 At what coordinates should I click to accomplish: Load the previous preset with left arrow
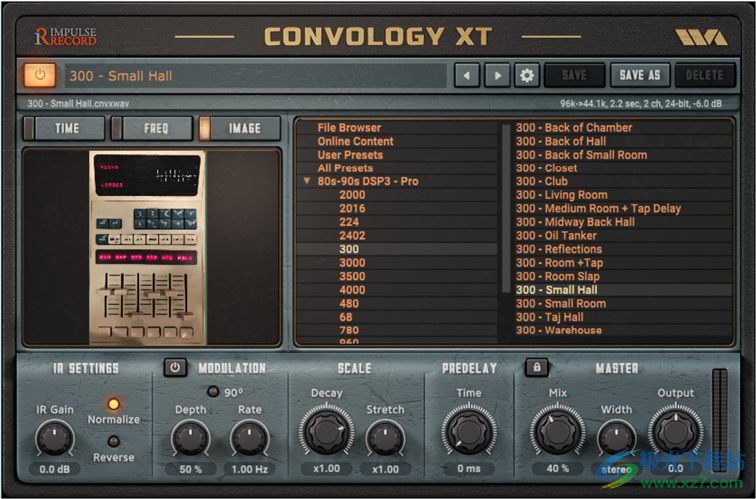click(x=466, y=75)
